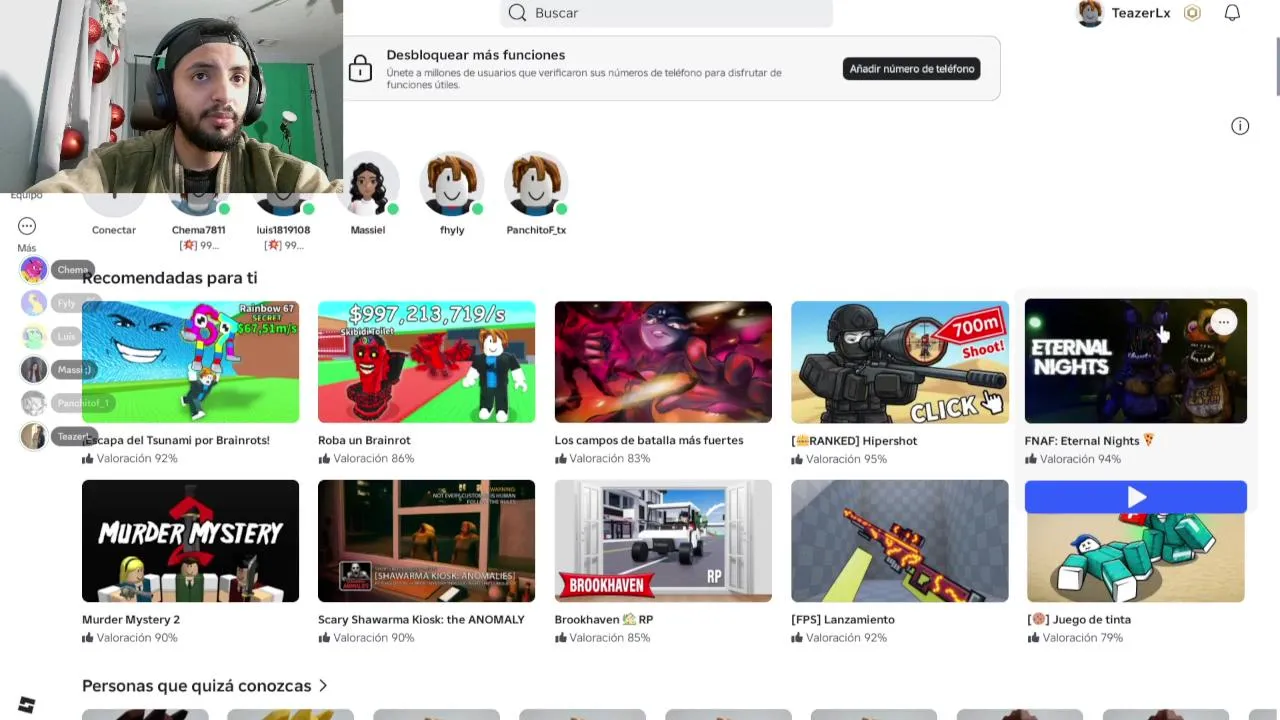Open the options dots on Eternal Nights card
Screen dimensions: 1280x720
tap(1223, 322)
